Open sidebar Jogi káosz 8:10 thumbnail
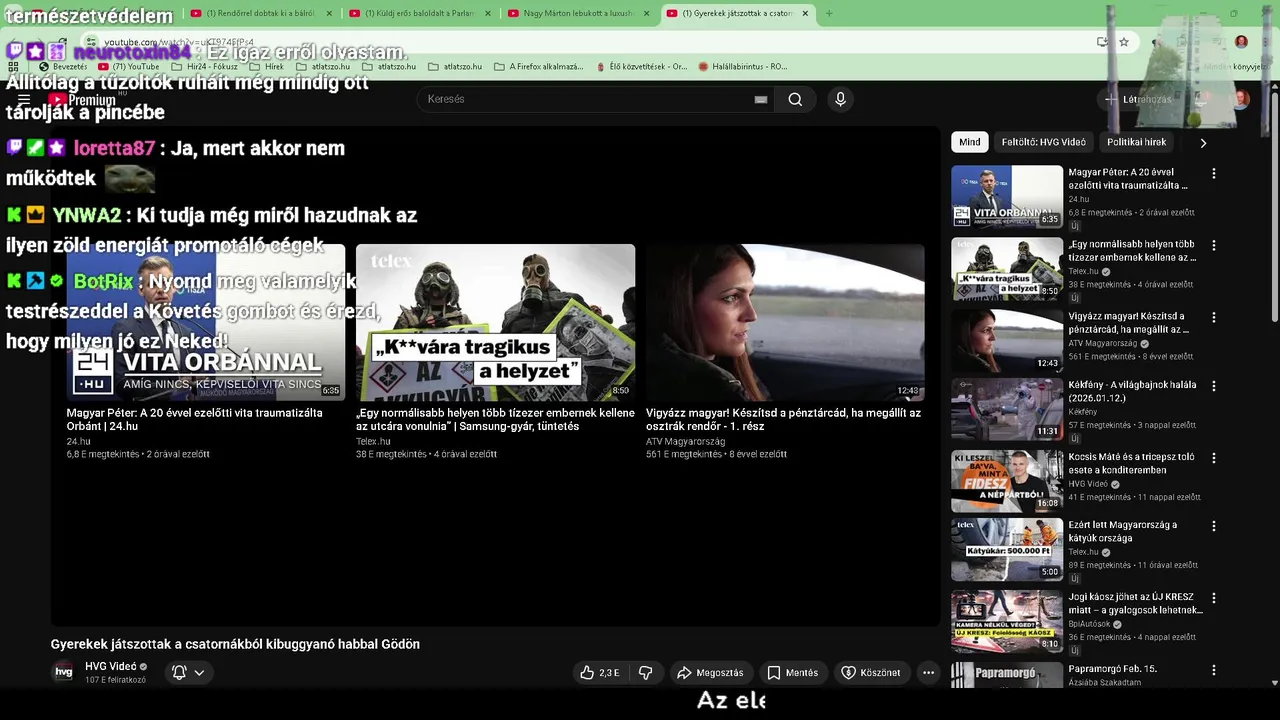The image size is (1280, 720). [x=1007, y=621]
